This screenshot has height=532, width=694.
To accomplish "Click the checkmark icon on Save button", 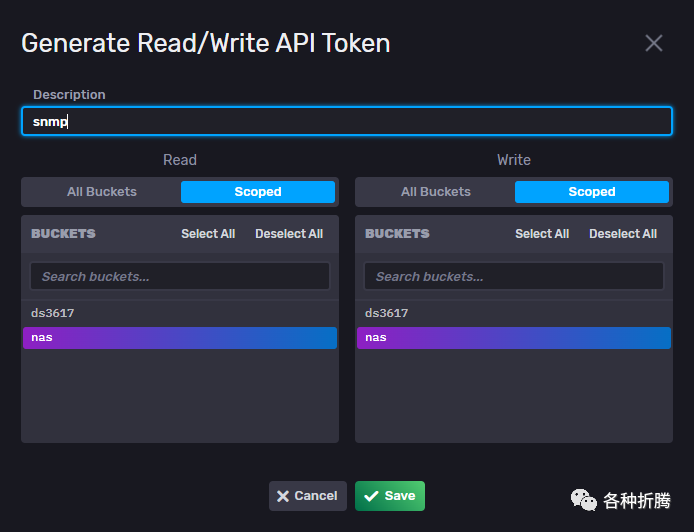I will [371, 496].
